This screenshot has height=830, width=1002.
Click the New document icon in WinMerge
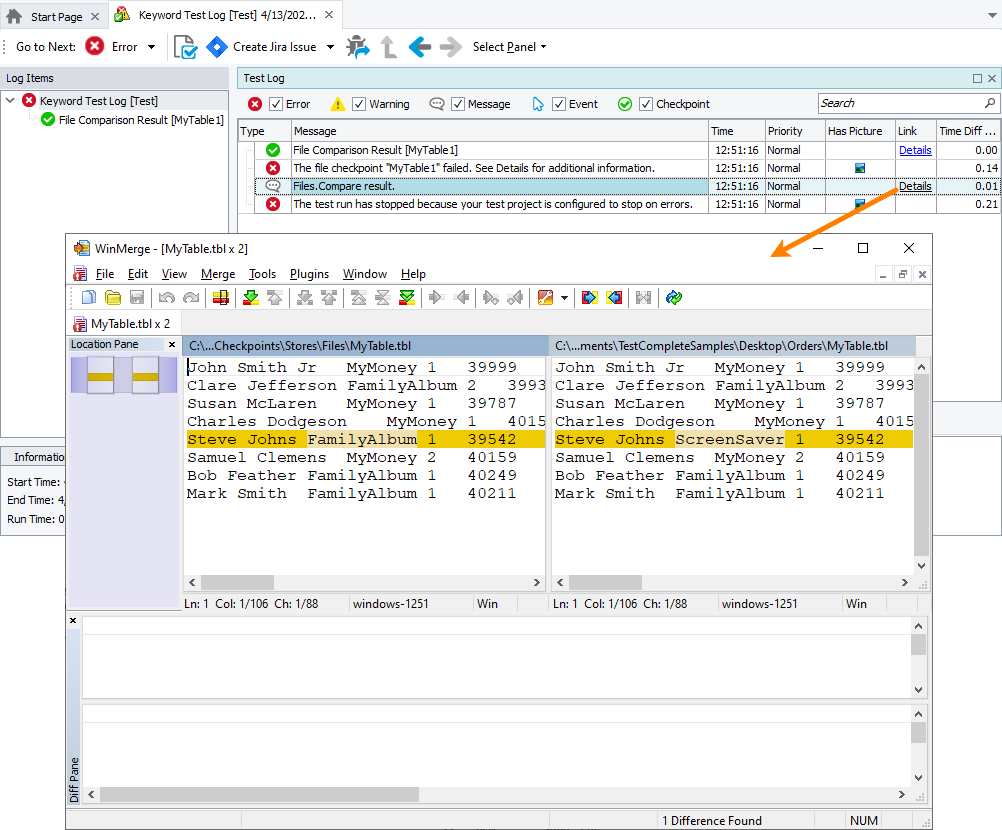(x=89, y=297)
